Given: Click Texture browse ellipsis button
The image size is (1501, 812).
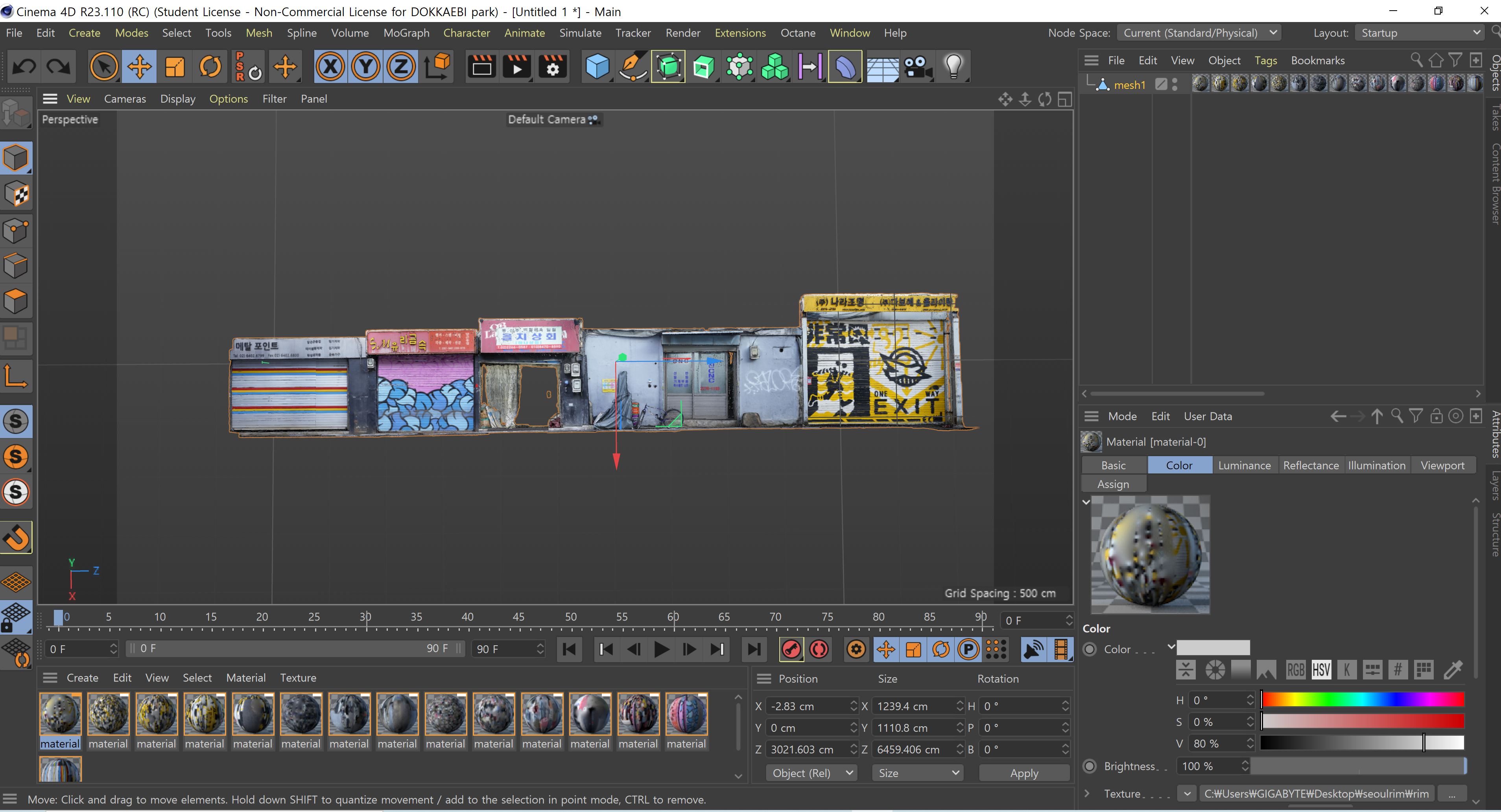Looking at the screenshot, I should [1451, 794].
